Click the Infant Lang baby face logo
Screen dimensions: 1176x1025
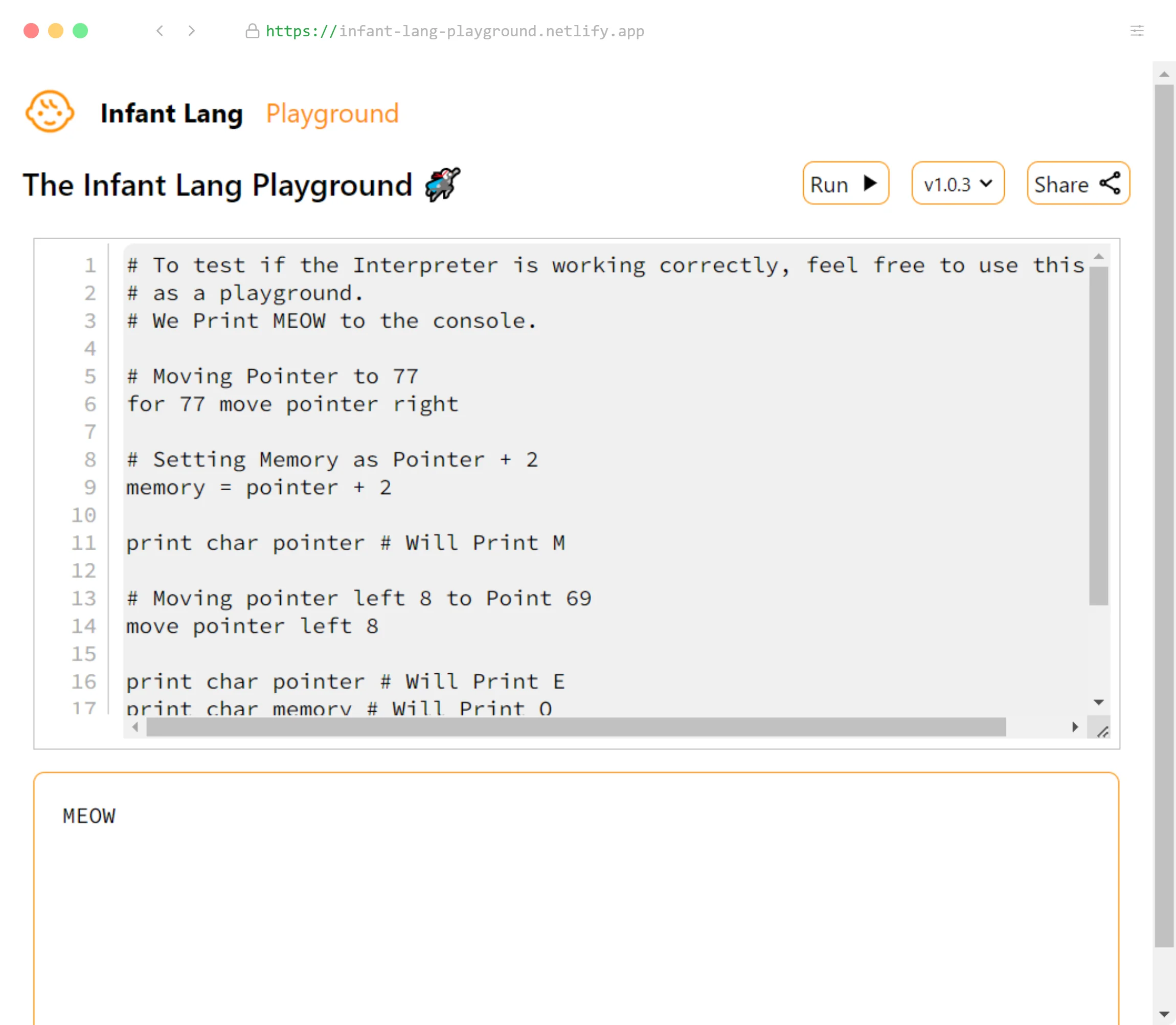click(x=50, y=111)
